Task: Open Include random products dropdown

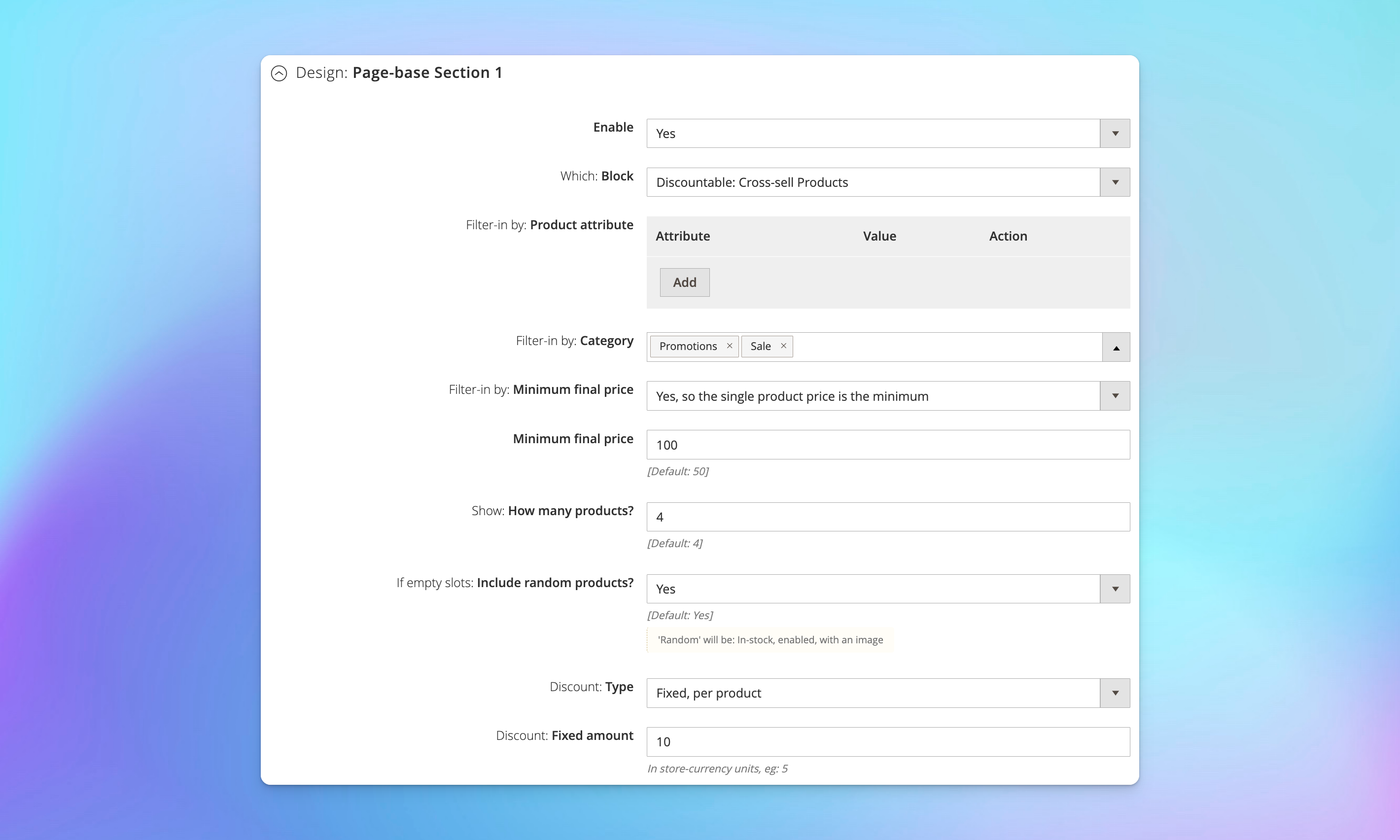Action: click(x=888, y=589)
